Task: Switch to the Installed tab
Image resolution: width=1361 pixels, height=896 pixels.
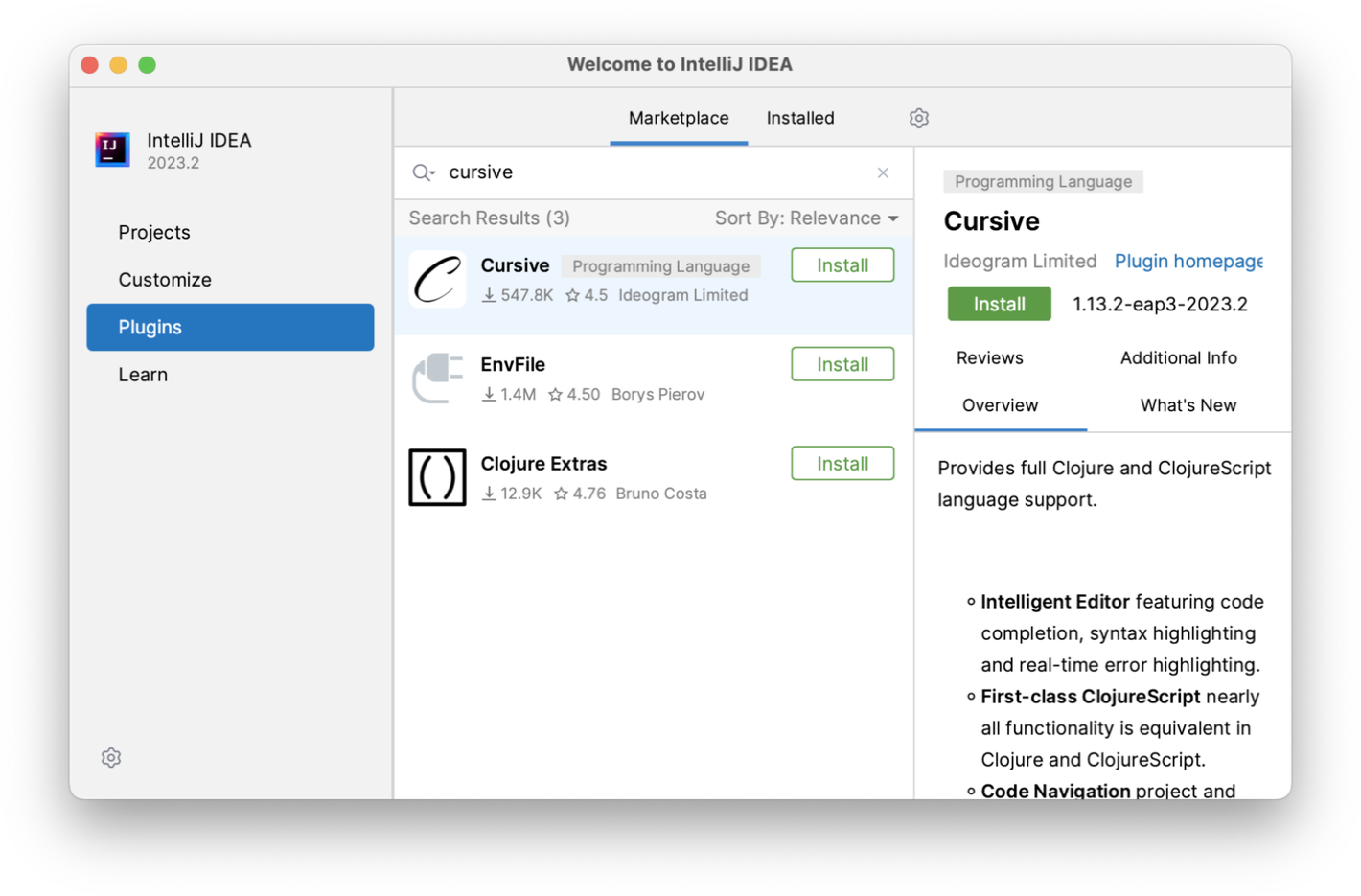Action: [x=800, y=118]
